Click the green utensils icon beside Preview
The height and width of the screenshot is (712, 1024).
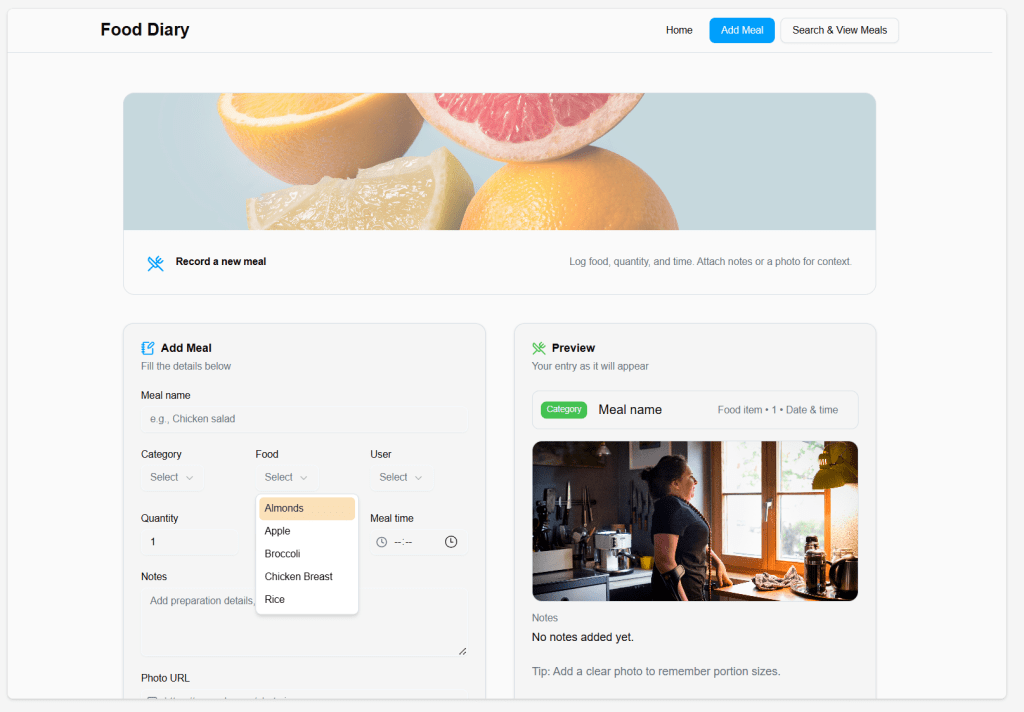point(539,348)
